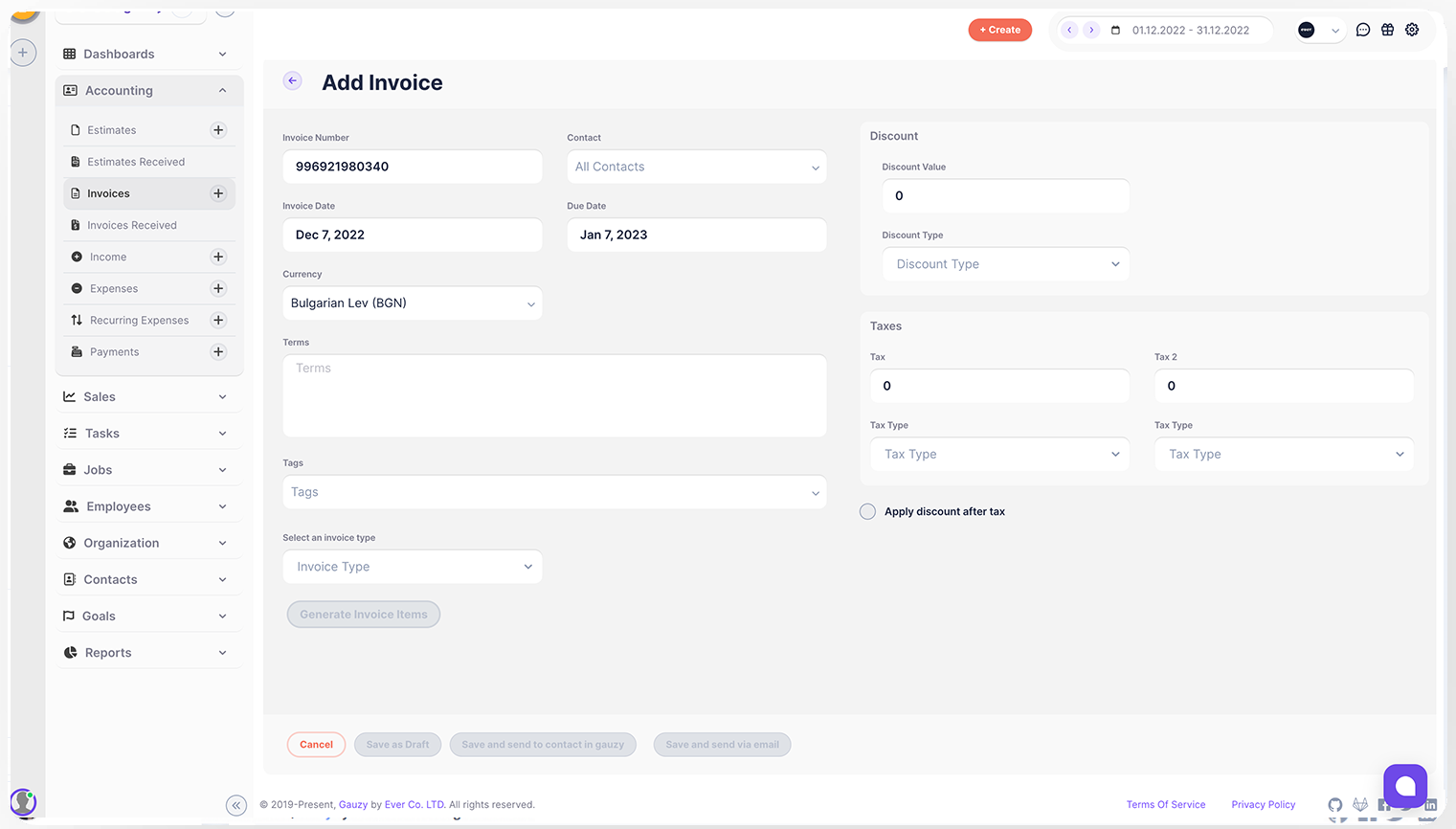The image size is (1456, 829).
Task: Click the gift icon in the top bar
Action: [1388, 30]
